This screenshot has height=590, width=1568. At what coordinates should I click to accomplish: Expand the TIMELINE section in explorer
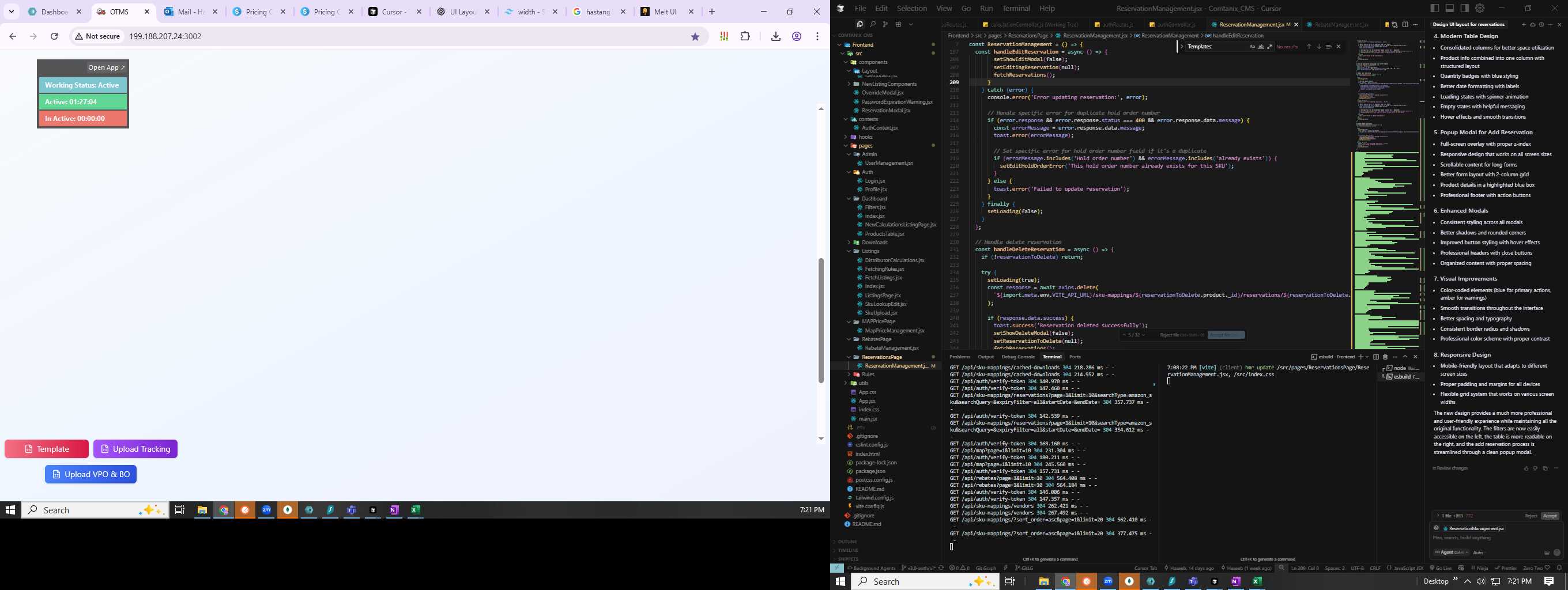coord(848,550)
